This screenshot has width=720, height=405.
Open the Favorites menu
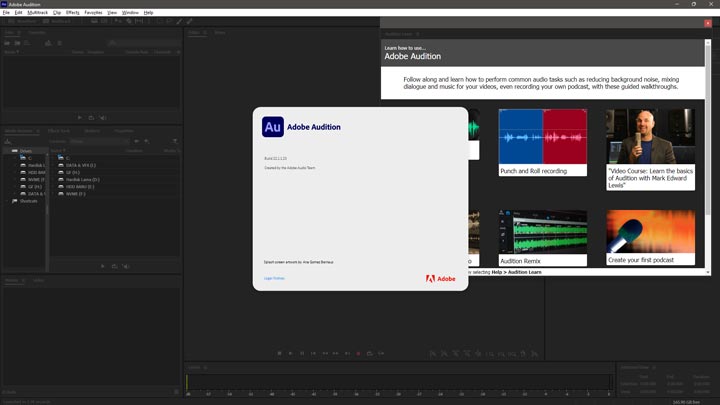point(93,12)
